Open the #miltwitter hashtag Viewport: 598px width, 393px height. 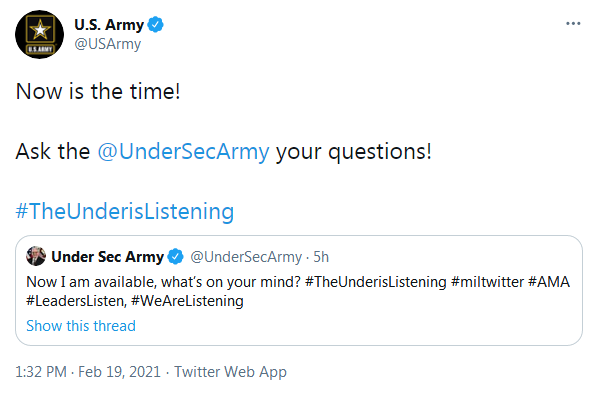pyautogui.click(x=487, y=282)
